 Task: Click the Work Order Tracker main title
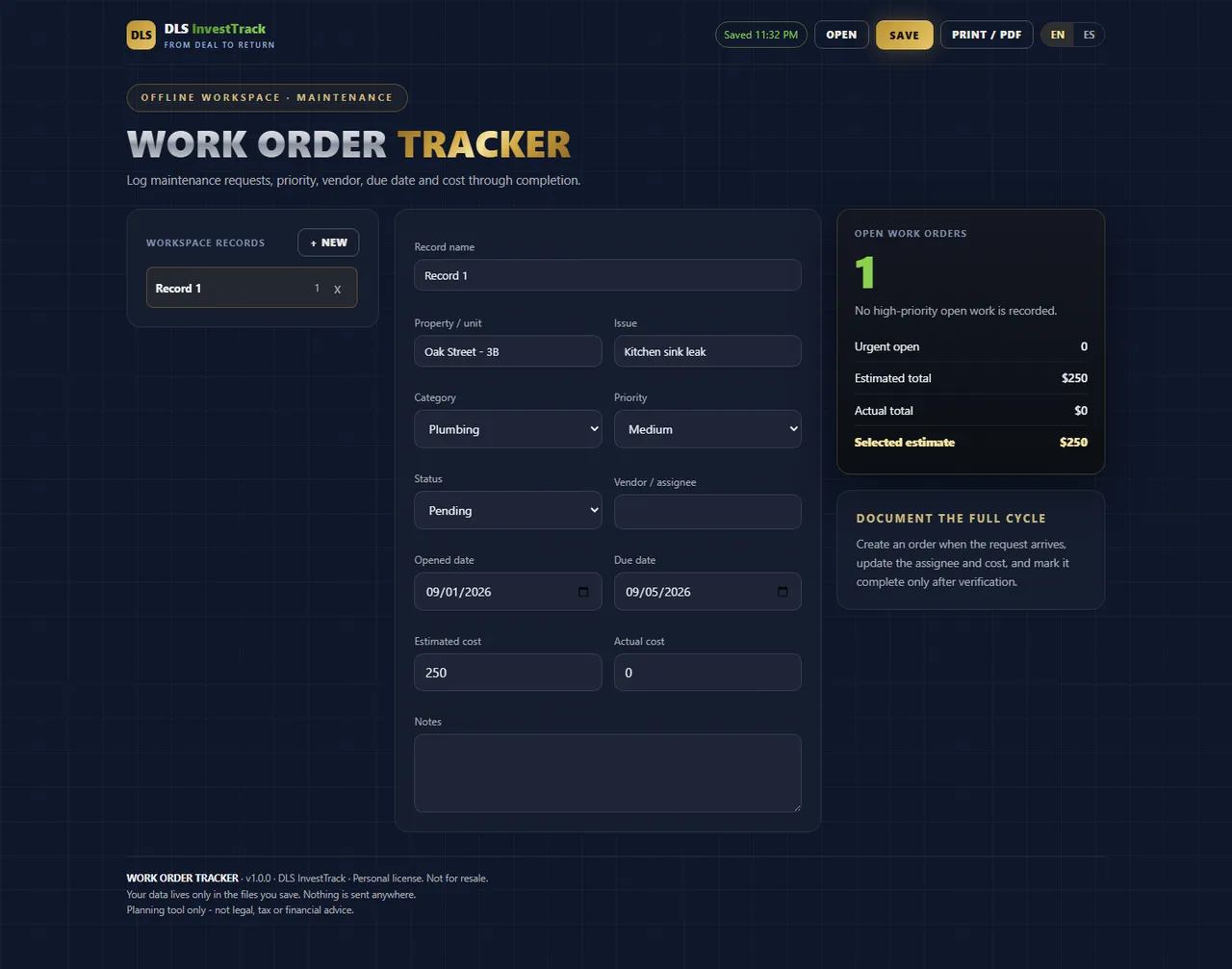point(348,144)
